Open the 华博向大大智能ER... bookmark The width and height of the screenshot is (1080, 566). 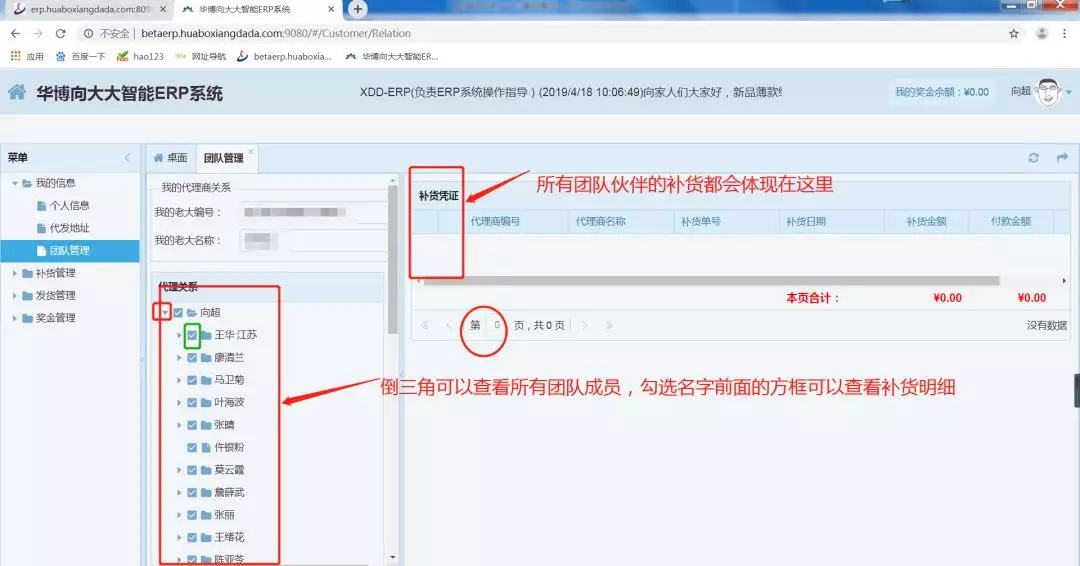pos(392,56)
